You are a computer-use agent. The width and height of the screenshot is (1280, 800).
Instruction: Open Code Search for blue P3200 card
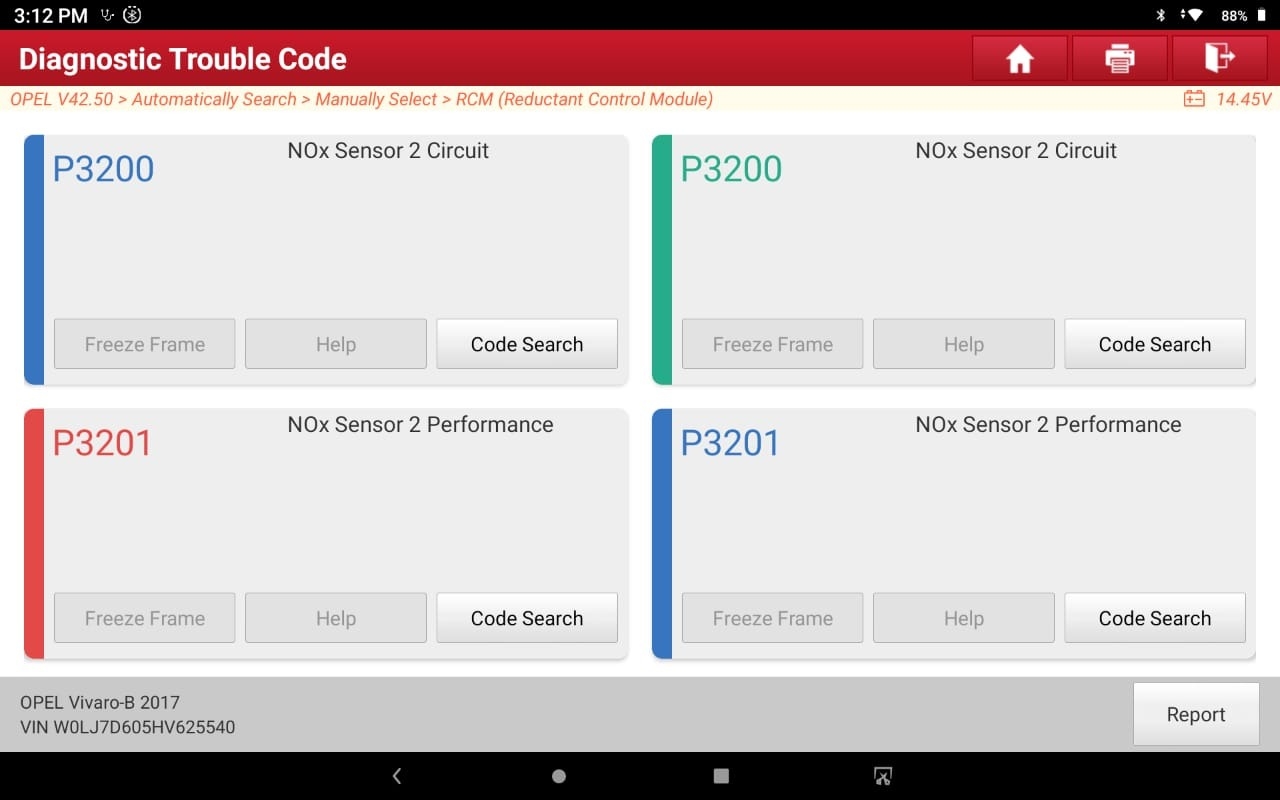pos(527,344)
